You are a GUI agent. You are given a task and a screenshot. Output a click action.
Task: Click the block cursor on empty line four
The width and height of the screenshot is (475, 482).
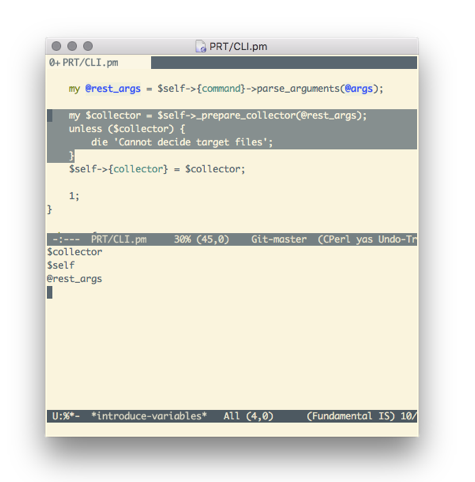[x=49, y=292]
